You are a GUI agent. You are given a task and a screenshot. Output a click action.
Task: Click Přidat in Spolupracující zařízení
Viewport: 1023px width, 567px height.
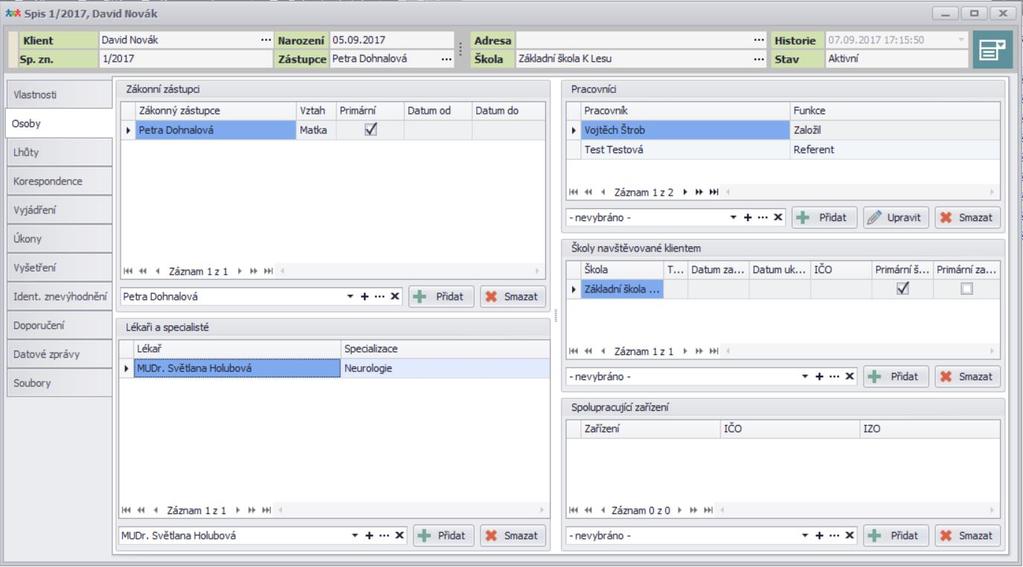[x=896, y=535]
